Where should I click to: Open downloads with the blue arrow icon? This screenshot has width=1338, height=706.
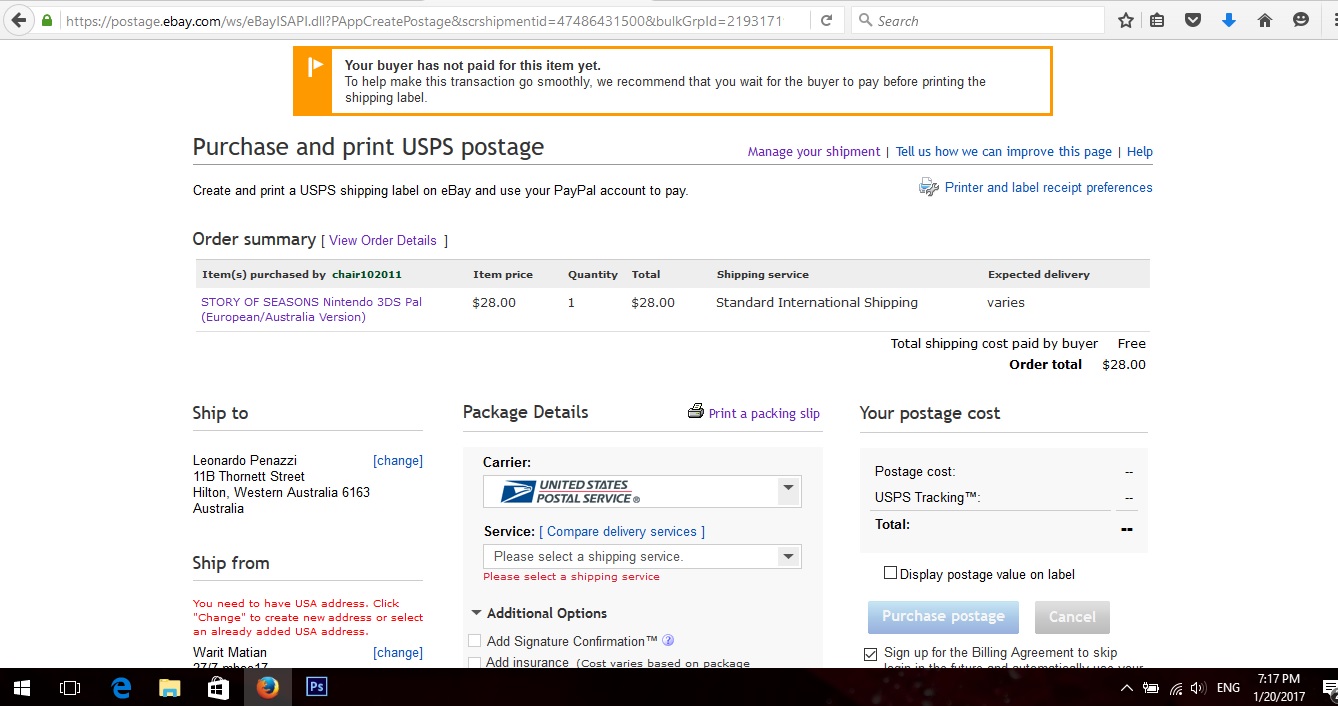pyautogui.click(x=1229, y=20)
